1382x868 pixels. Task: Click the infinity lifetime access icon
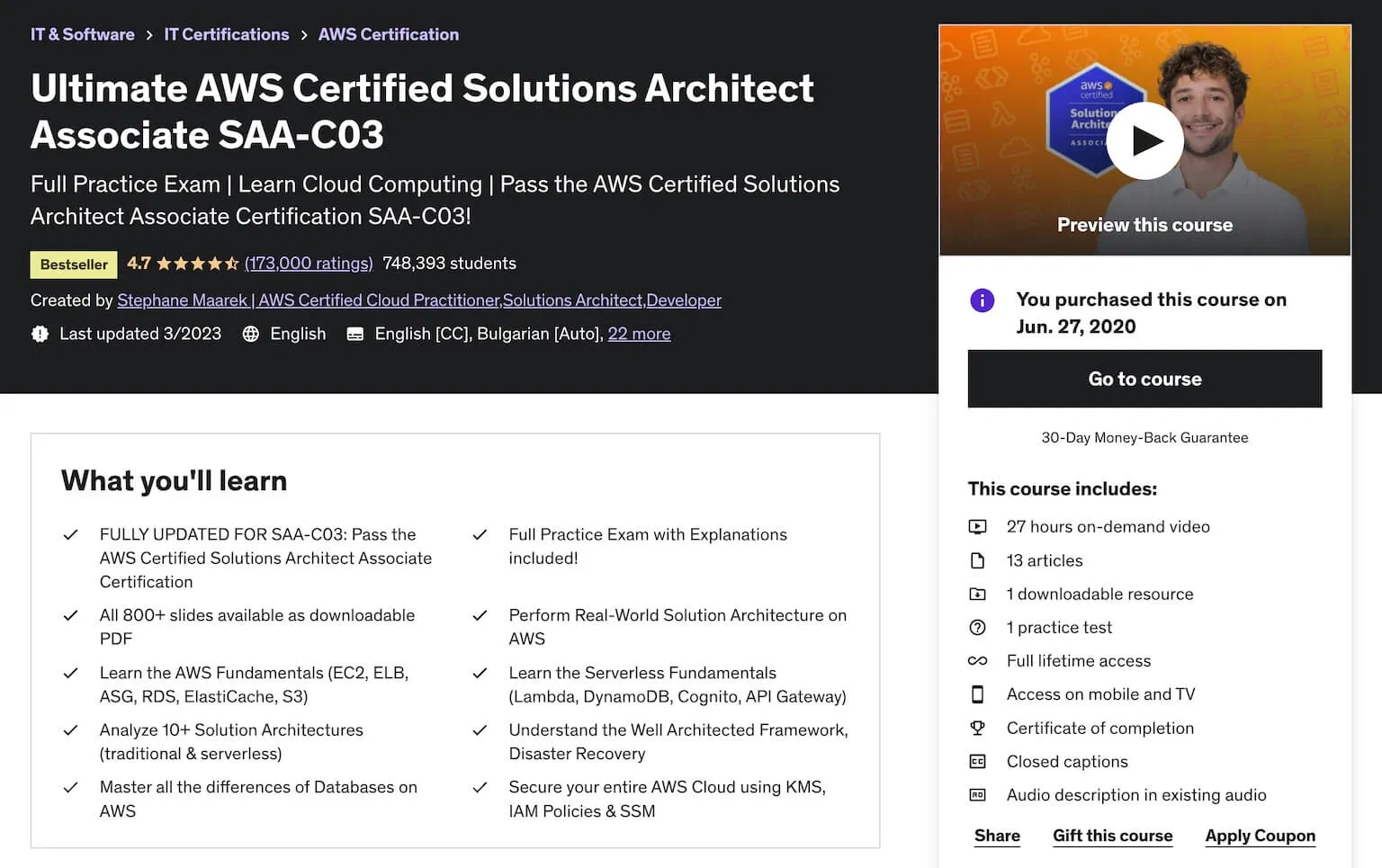tap(977, 661)
